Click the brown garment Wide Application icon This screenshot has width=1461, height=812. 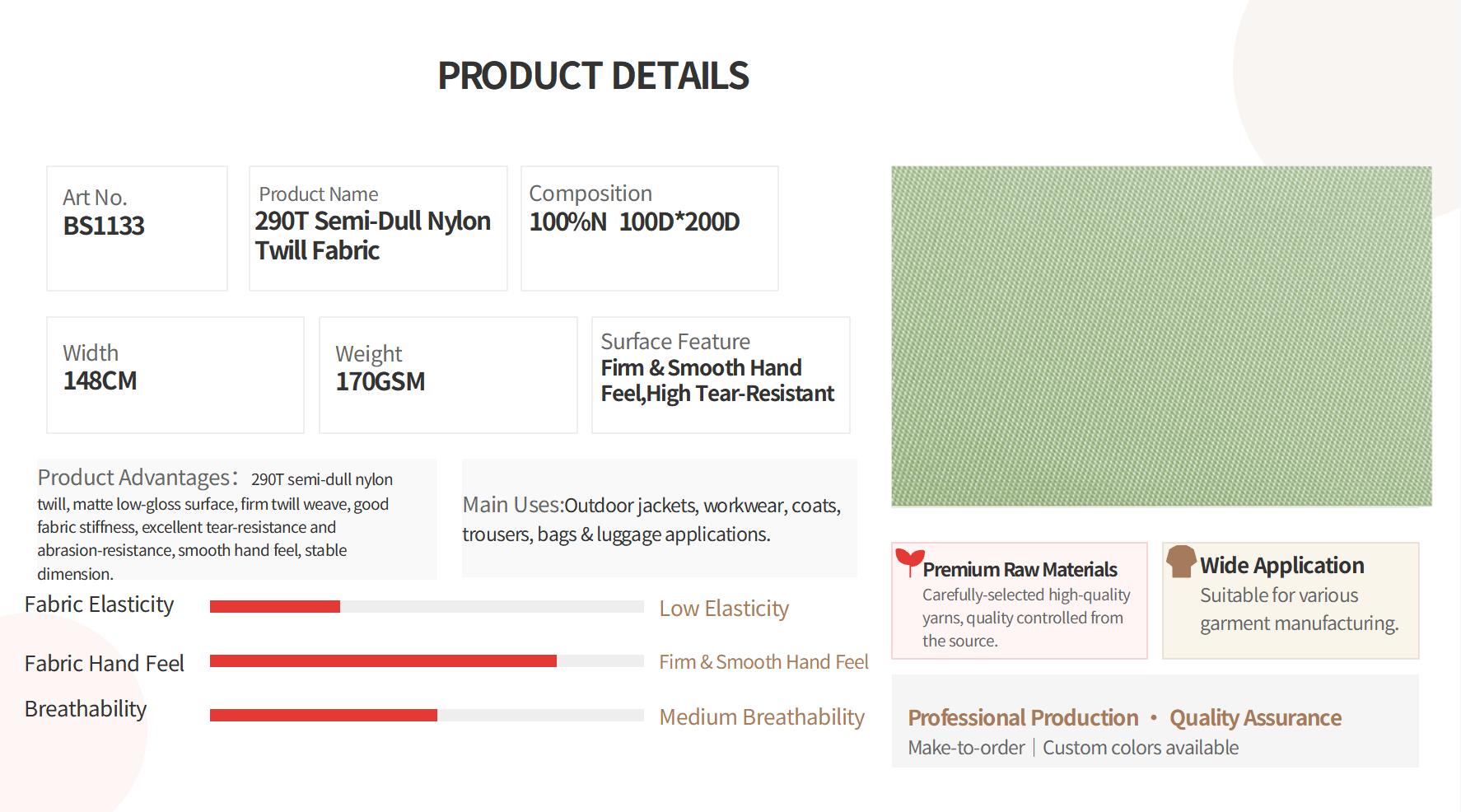pyautogui.click(x=1181, y=561)
